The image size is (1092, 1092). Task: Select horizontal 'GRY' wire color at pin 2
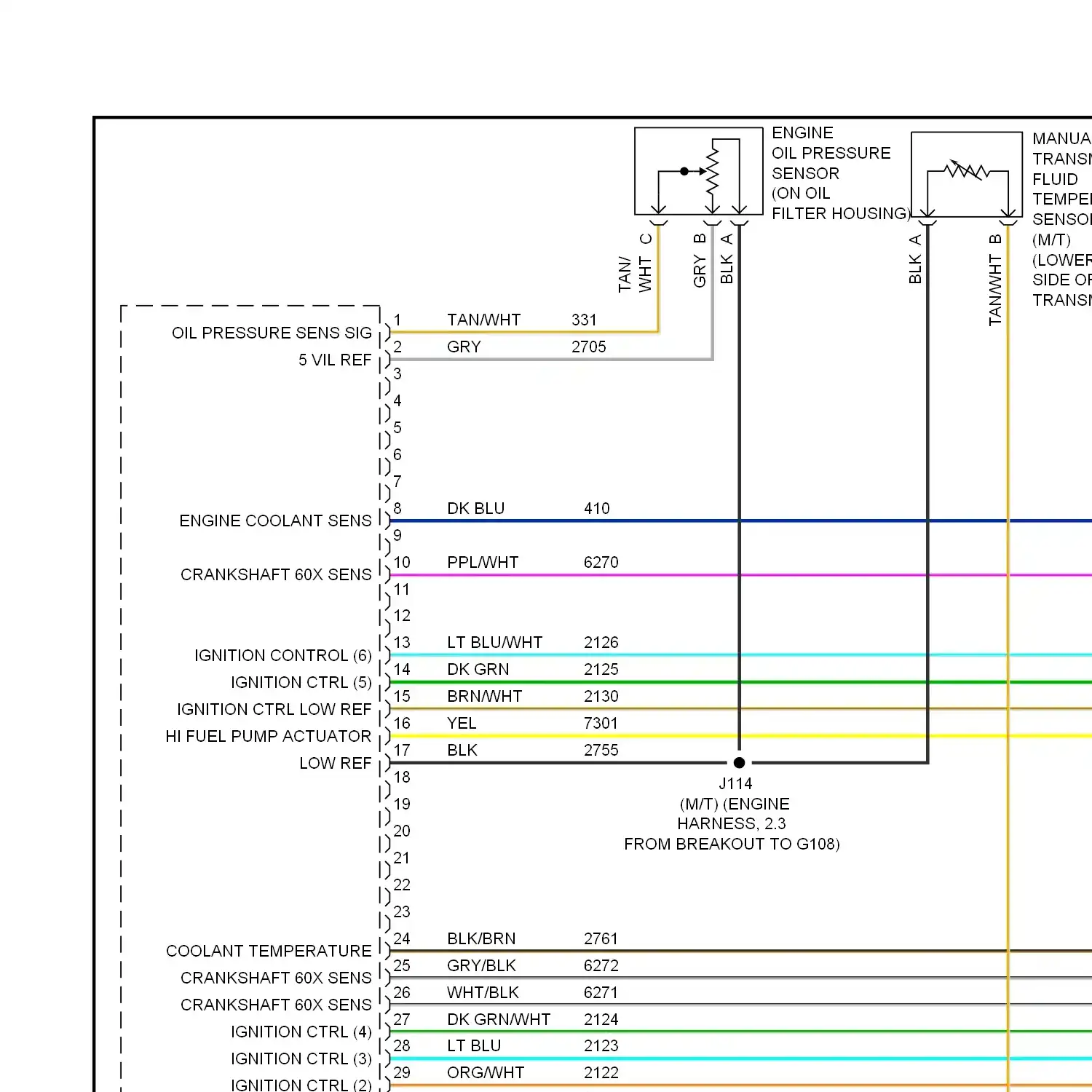point(464,347)
